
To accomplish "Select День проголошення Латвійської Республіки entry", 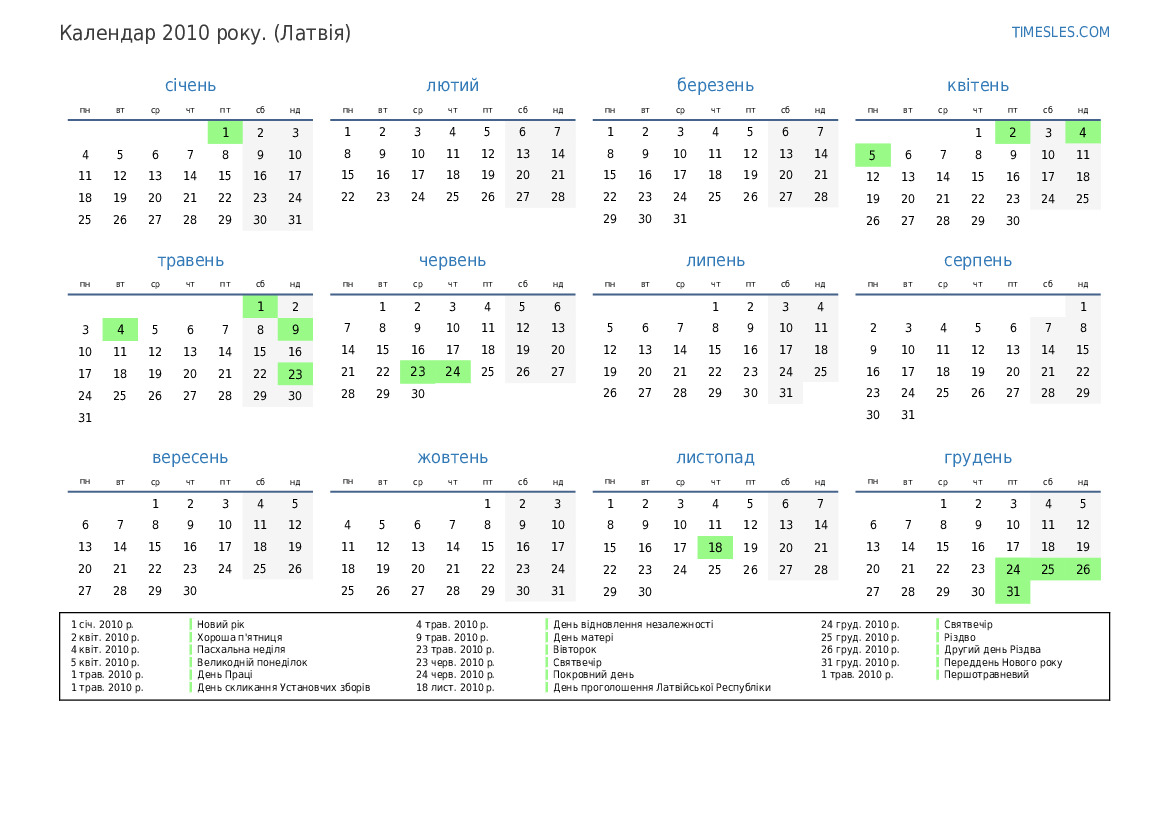I will [x=662, y=687].
